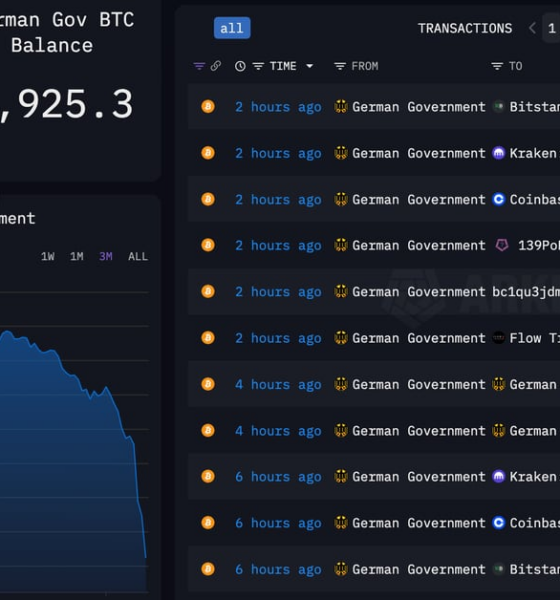
Task: Open the Coinbase recipient in the 6 hours ago row
Action: [534, 523]
